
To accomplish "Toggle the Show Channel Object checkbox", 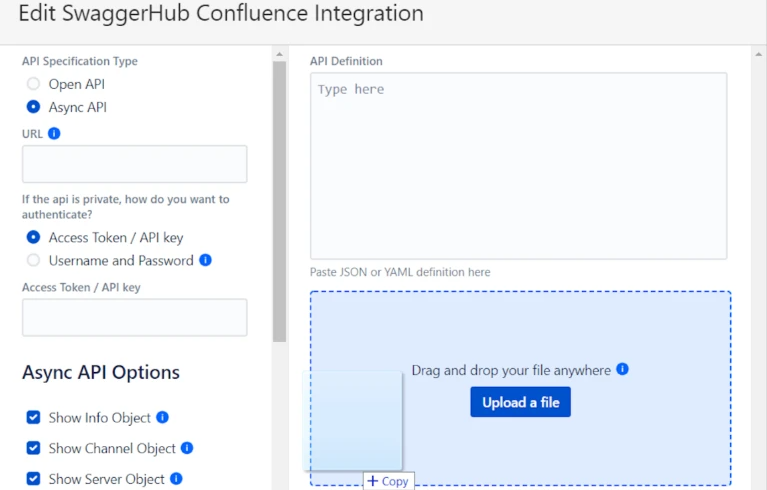I will pyautogui.click(x=33, y=448).
